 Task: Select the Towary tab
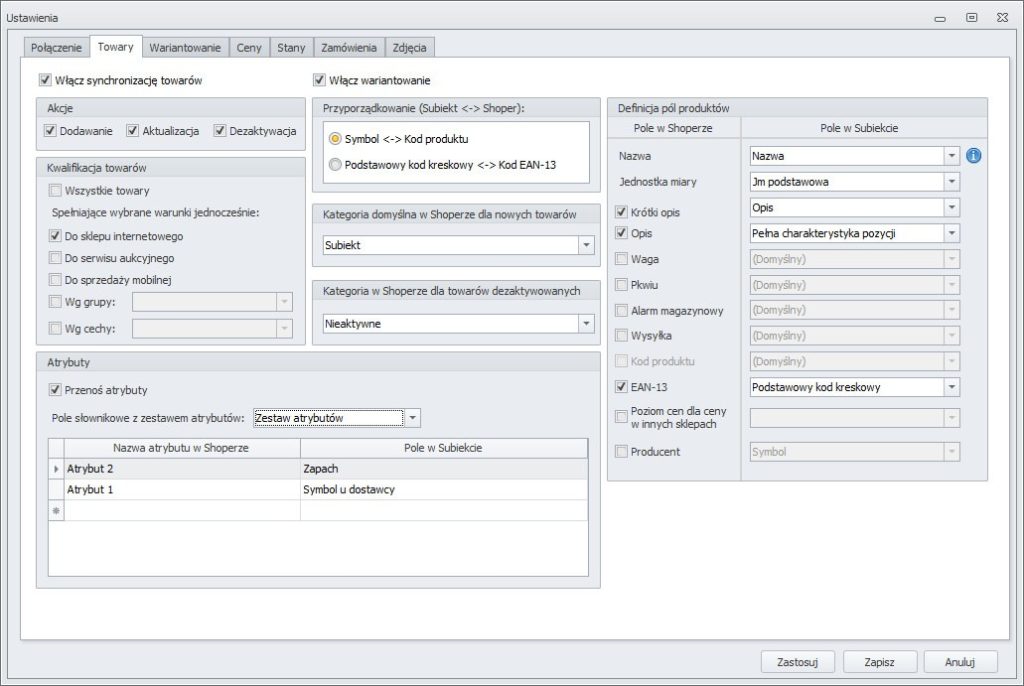116,47
